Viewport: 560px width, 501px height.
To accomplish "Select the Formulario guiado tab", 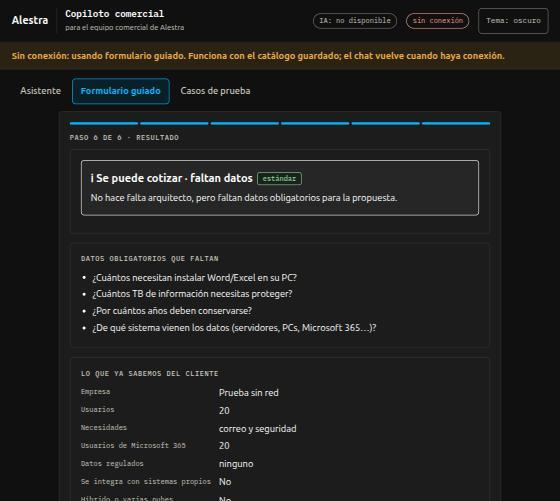I will click(121, 91).
